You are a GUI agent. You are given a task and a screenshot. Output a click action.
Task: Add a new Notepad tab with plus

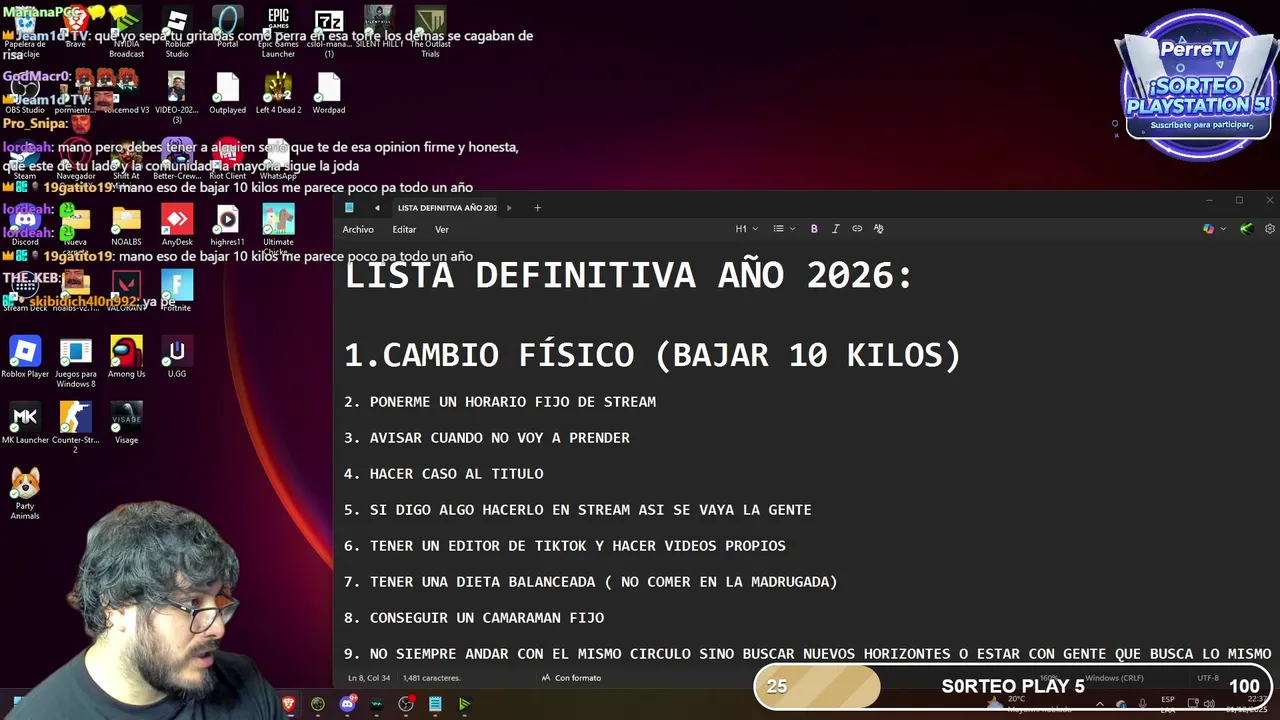coord(537,208)
